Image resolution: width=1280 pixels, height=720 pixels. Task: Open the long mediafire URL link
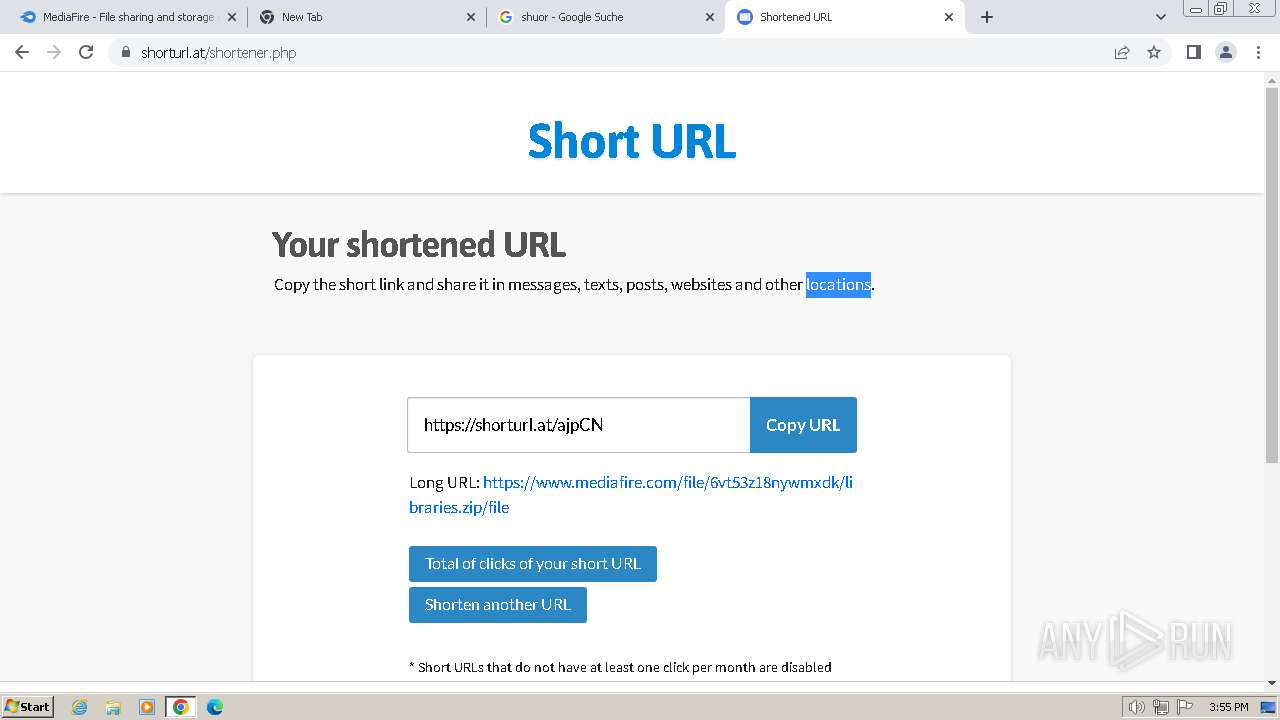tap(631, 495)
